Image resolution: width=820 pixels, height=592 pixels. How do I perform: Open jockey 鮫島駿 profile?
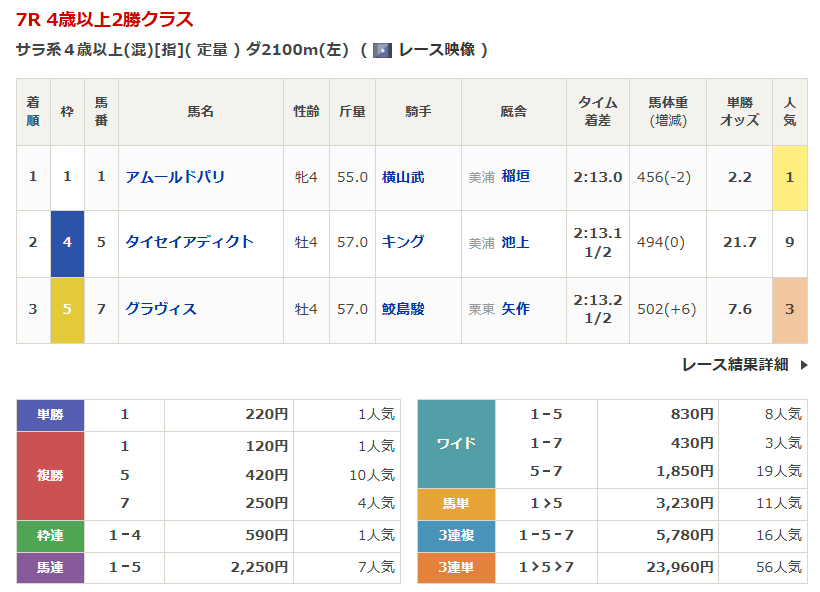coord(403,309)
